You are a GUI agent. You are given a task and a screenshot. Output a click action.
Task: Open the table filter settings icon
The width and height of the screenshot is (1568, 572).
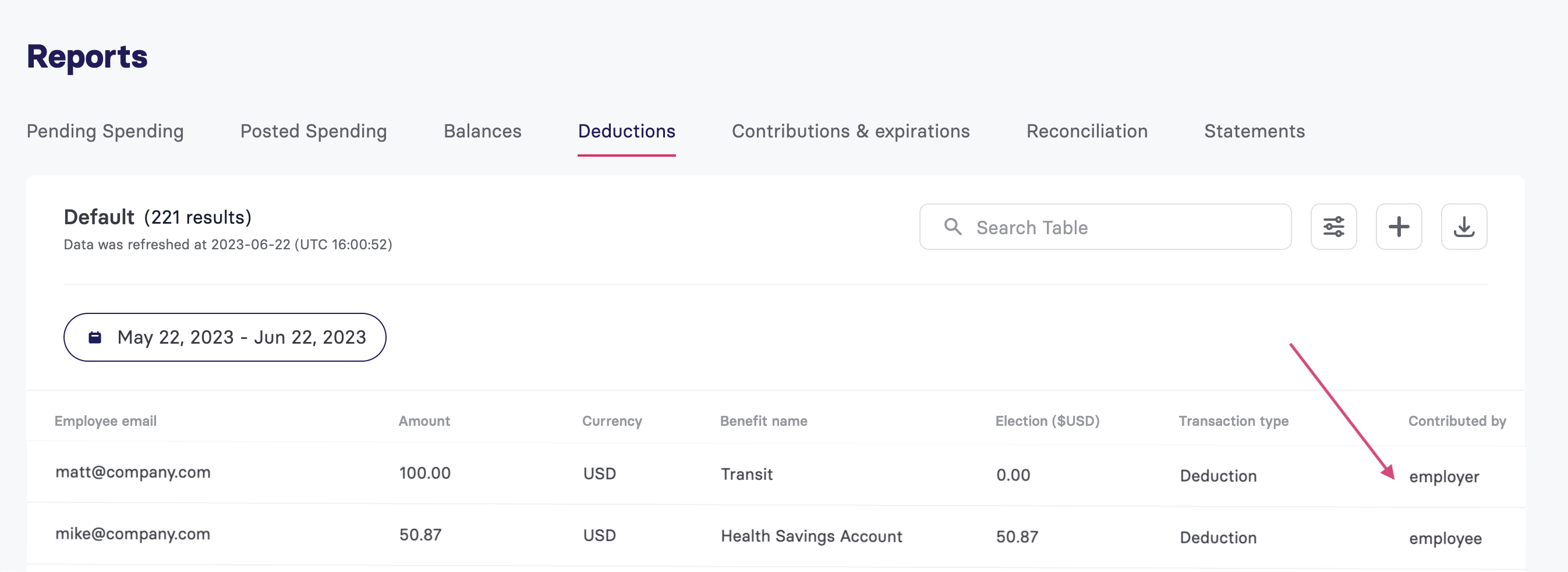(x=1333, y=227)
